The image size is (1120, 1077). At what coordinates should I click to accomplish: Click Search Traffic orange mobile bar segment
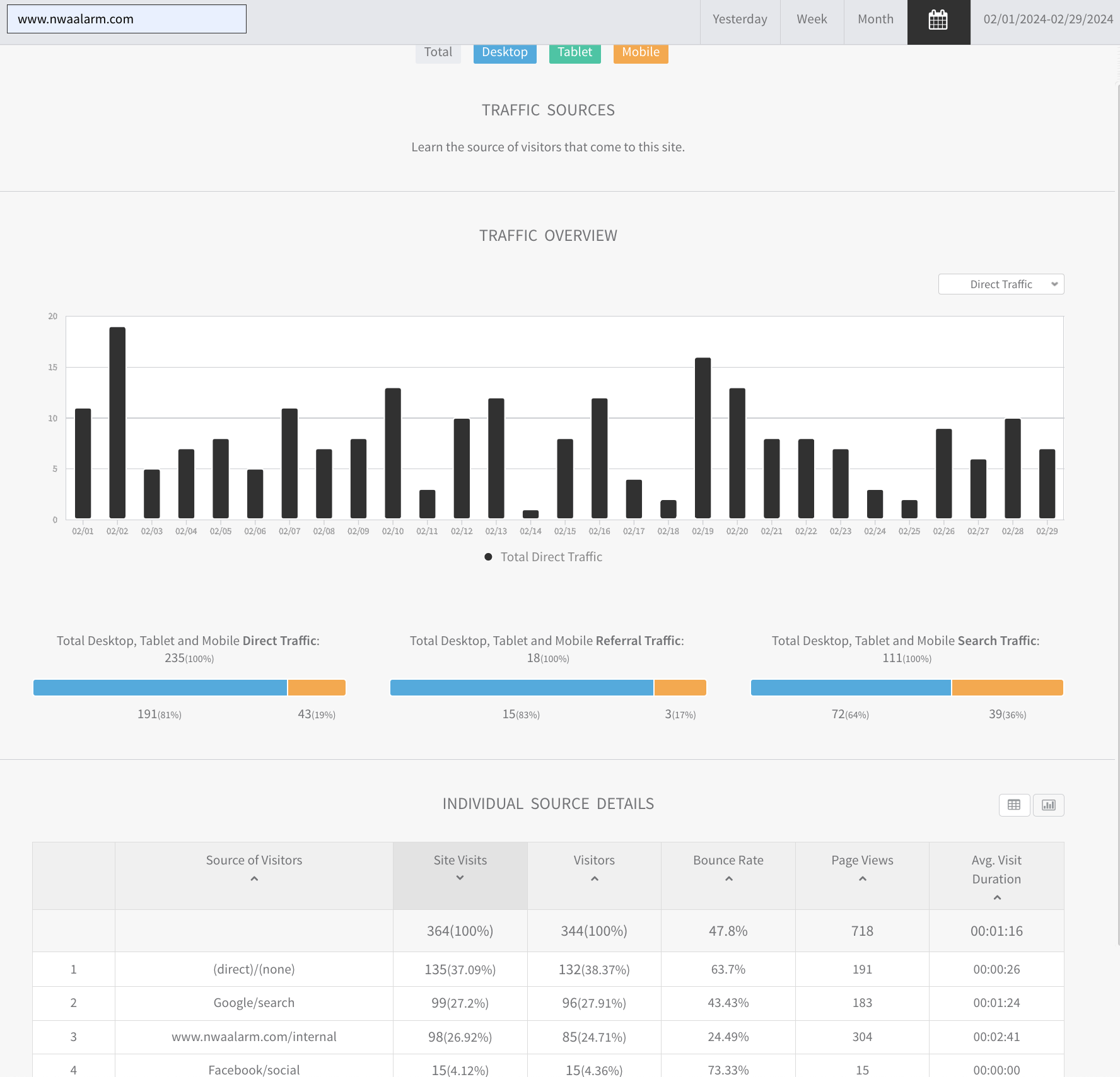[x=1008, y=688]
